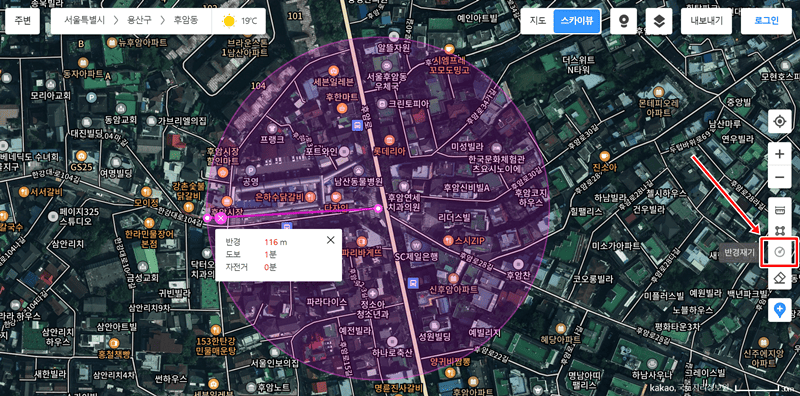The width and height of the screenshot is (800, 396).
Task: Open the roadview pin icon
Action: (x=623, y=21)
